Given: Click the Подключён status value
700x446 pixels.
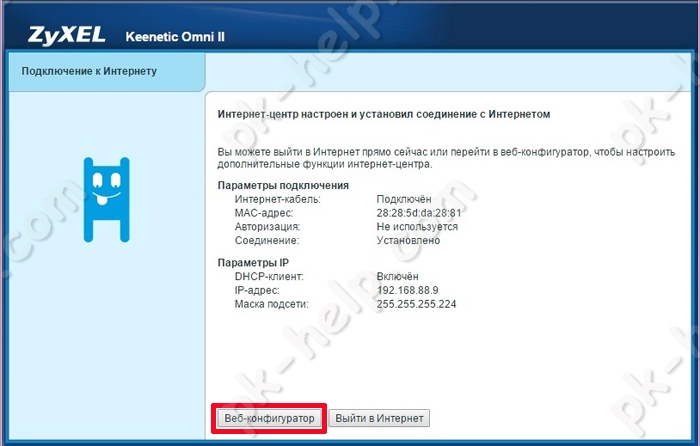Looking at the screenshot, I should [x=404, y=199].
